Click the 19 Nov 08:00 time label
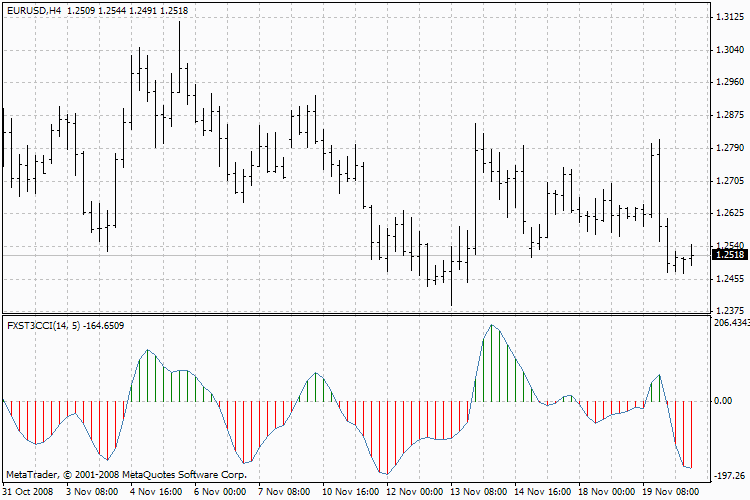The image size is (750, 500). tap(671, 492)
